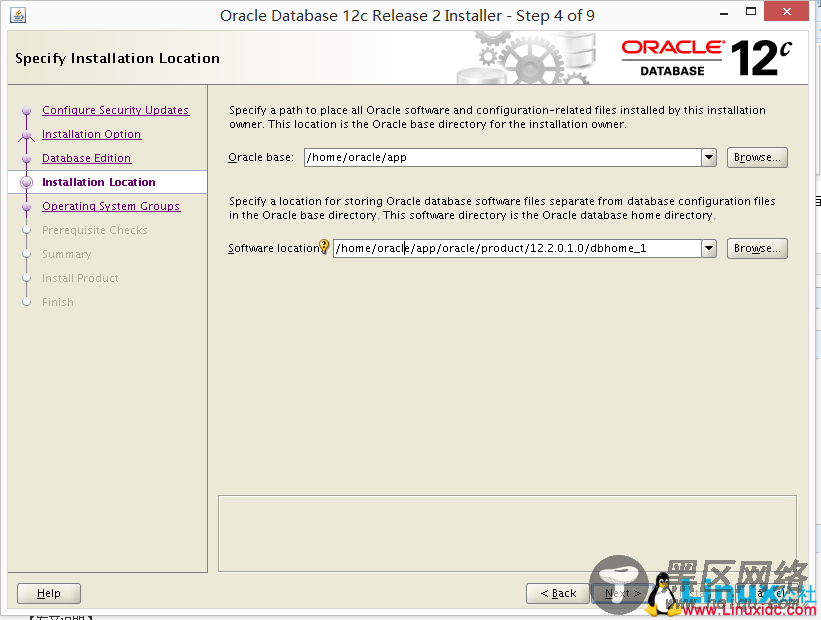Viewport: 821px width, 620px height.
Task: Open the Help button
Action: (x=49, y=593)
